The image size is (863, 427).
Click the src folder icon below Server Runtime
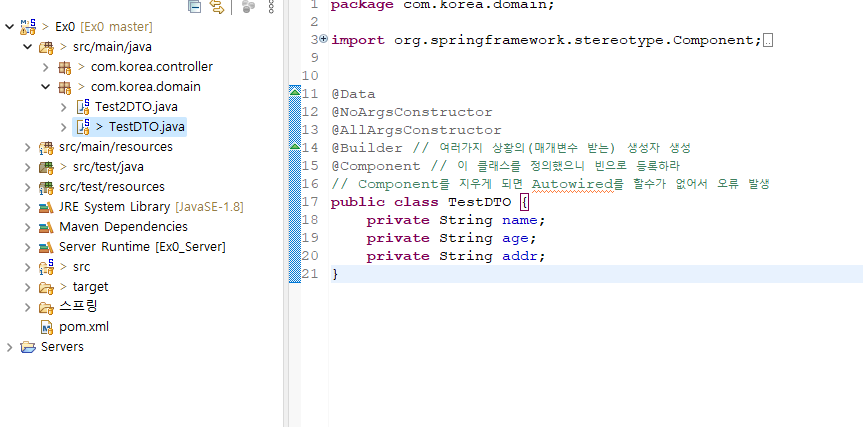point(46,267)
